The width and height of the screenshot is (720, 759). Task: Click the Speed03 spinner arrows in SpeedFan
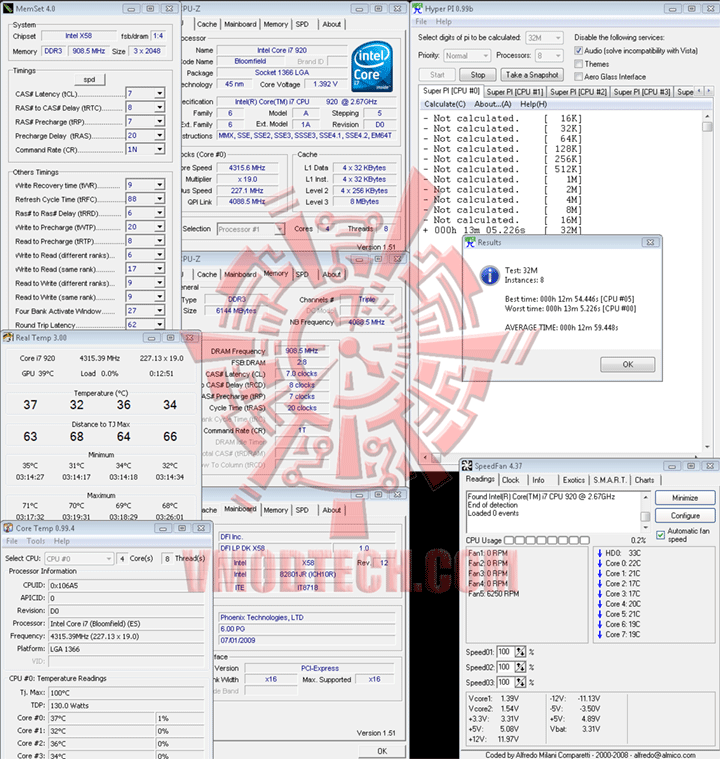520,682
